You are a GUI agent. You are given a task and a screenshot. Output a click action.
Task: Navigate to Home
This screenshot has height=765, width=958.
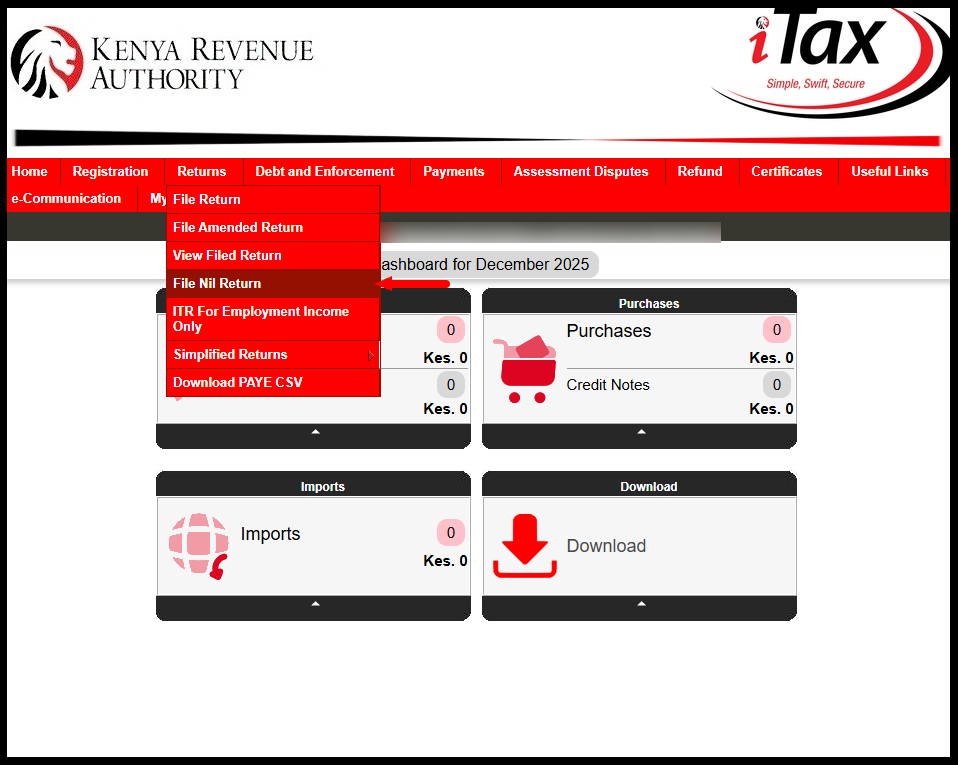29,171
